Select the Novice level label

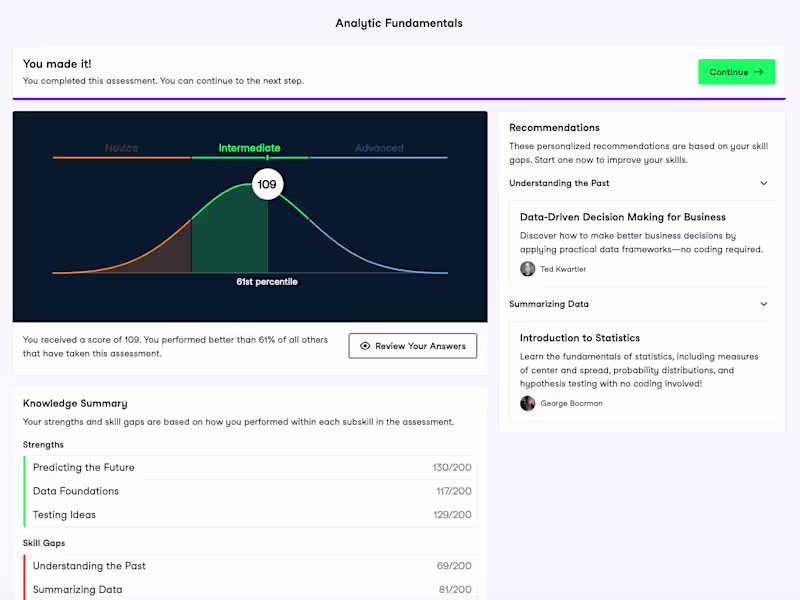point(122,148)
